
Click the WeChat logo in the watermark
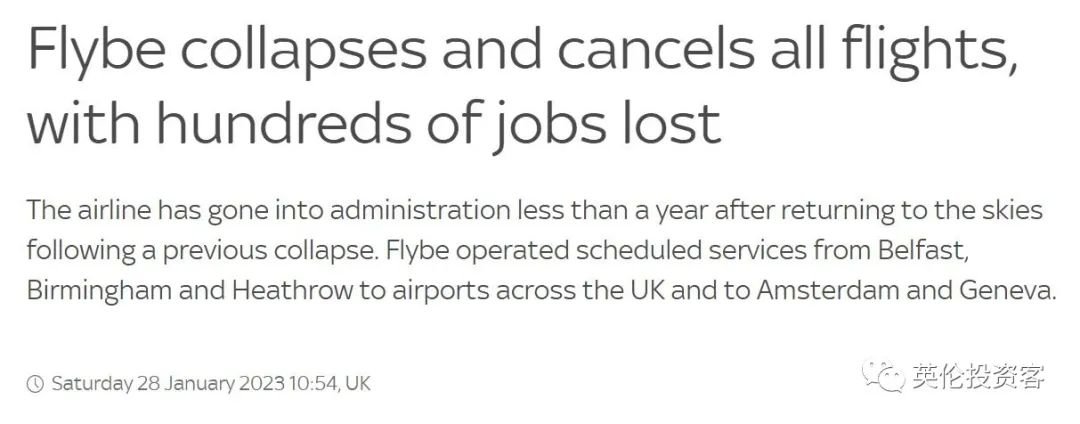pos(883,377)
